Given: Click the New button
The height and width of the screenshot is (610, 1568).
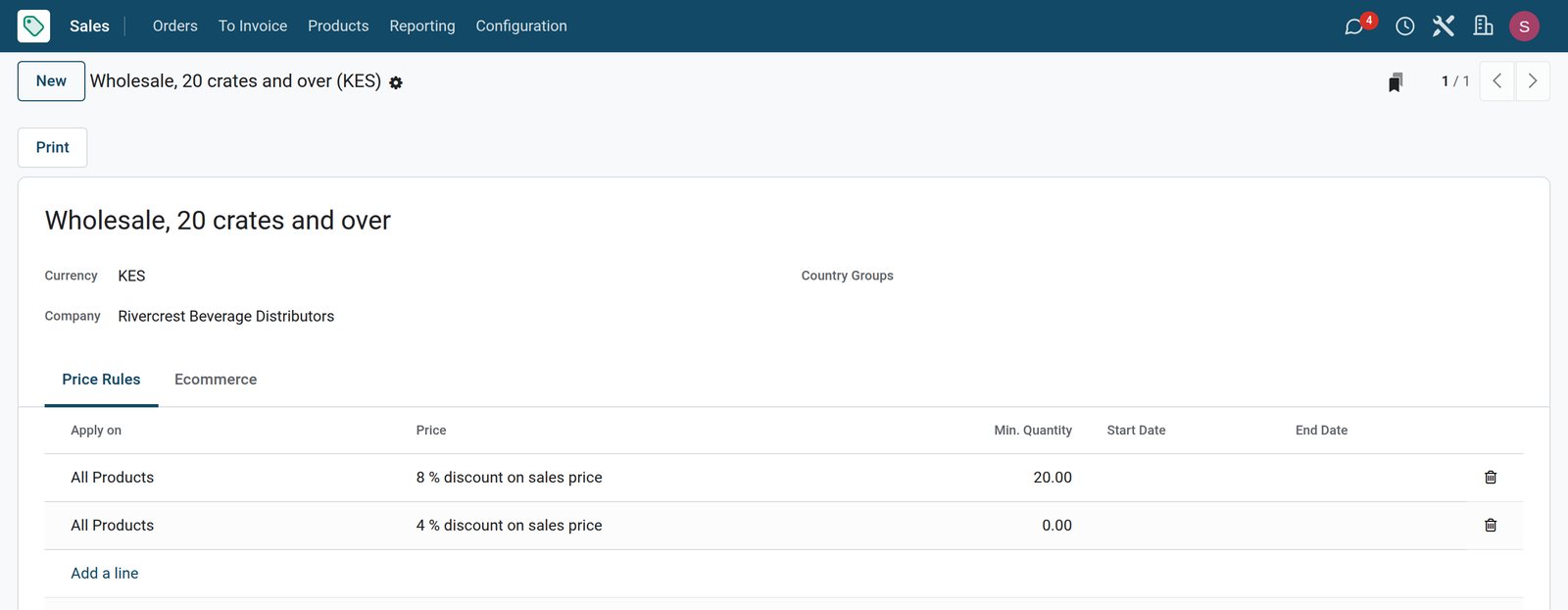Looking at the screenshot, I should [x=51, y=81].
